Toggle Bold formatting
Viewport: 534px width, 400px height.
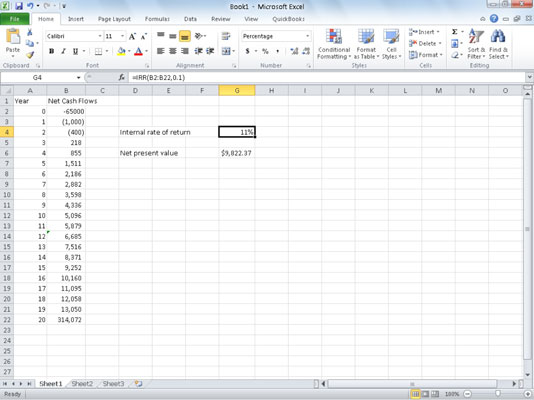click(x=51, y=51)
